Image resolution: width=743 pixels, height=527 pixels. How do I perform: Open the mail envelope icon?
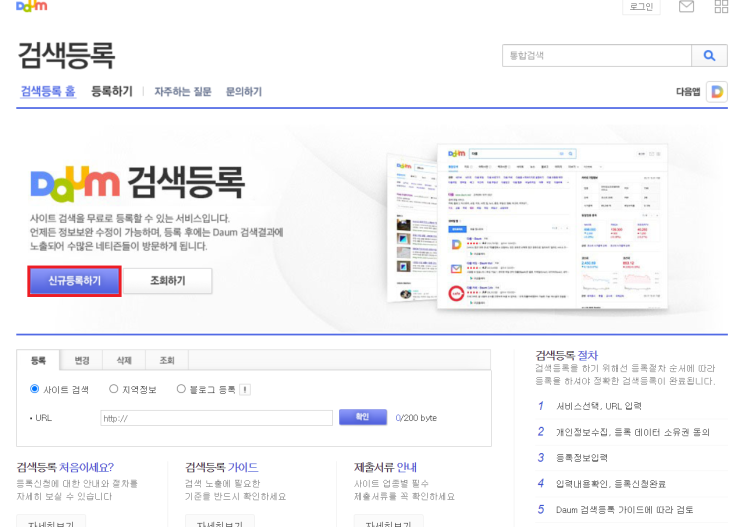point(686,6)
